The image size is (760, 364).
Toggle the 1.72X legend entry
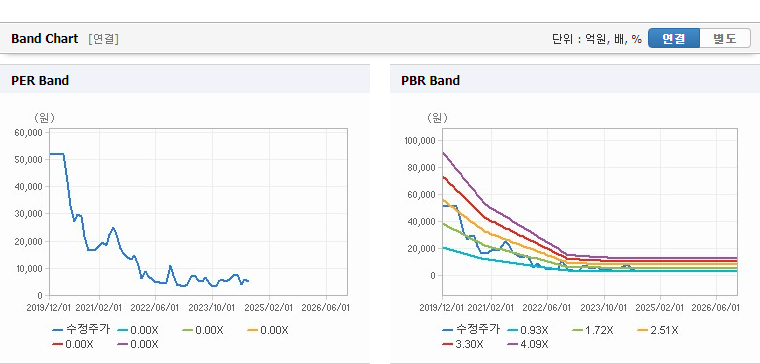point(592,330)
